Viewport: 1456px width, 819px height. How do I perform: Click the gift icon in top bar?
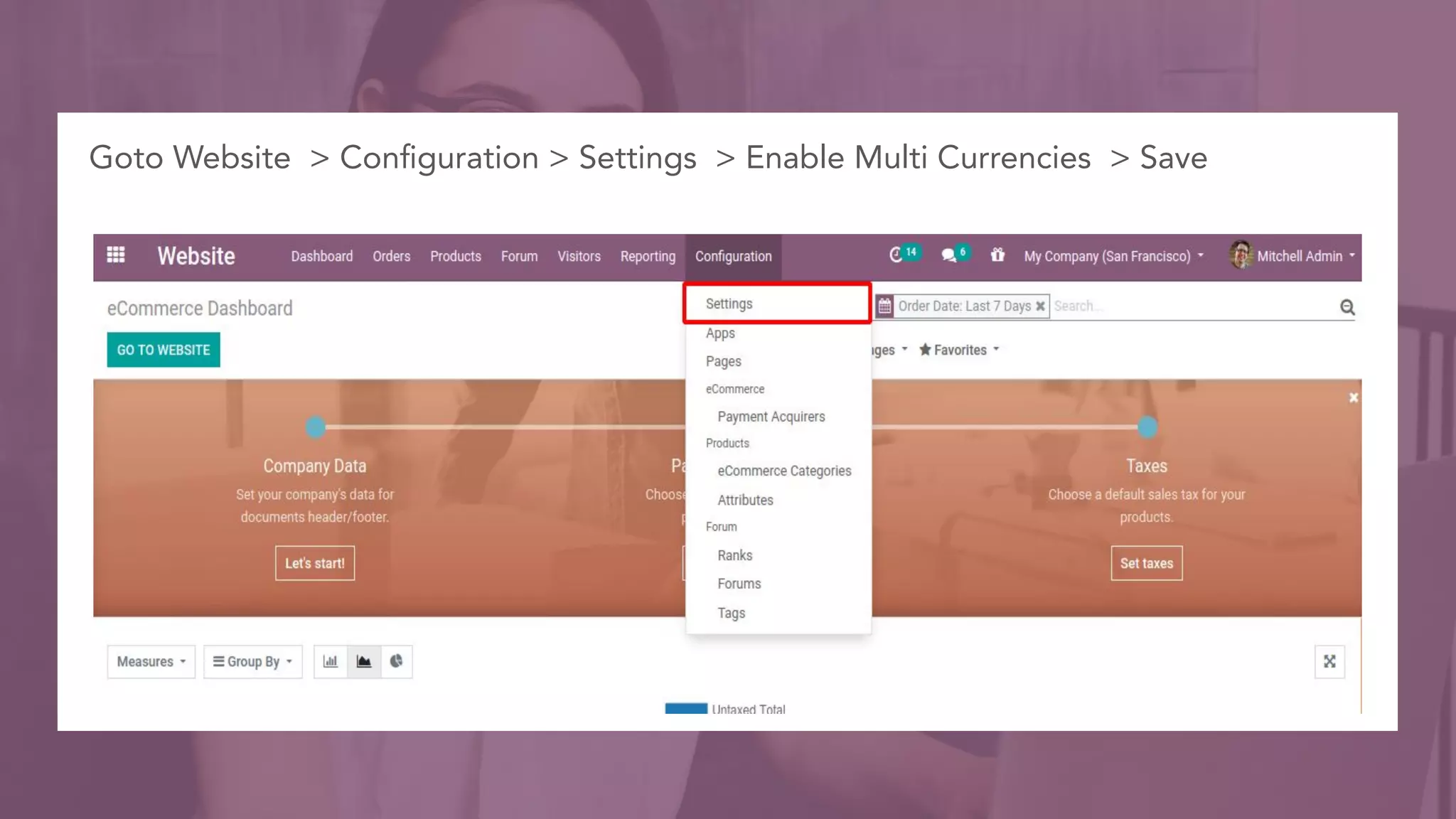pos(997,255)
